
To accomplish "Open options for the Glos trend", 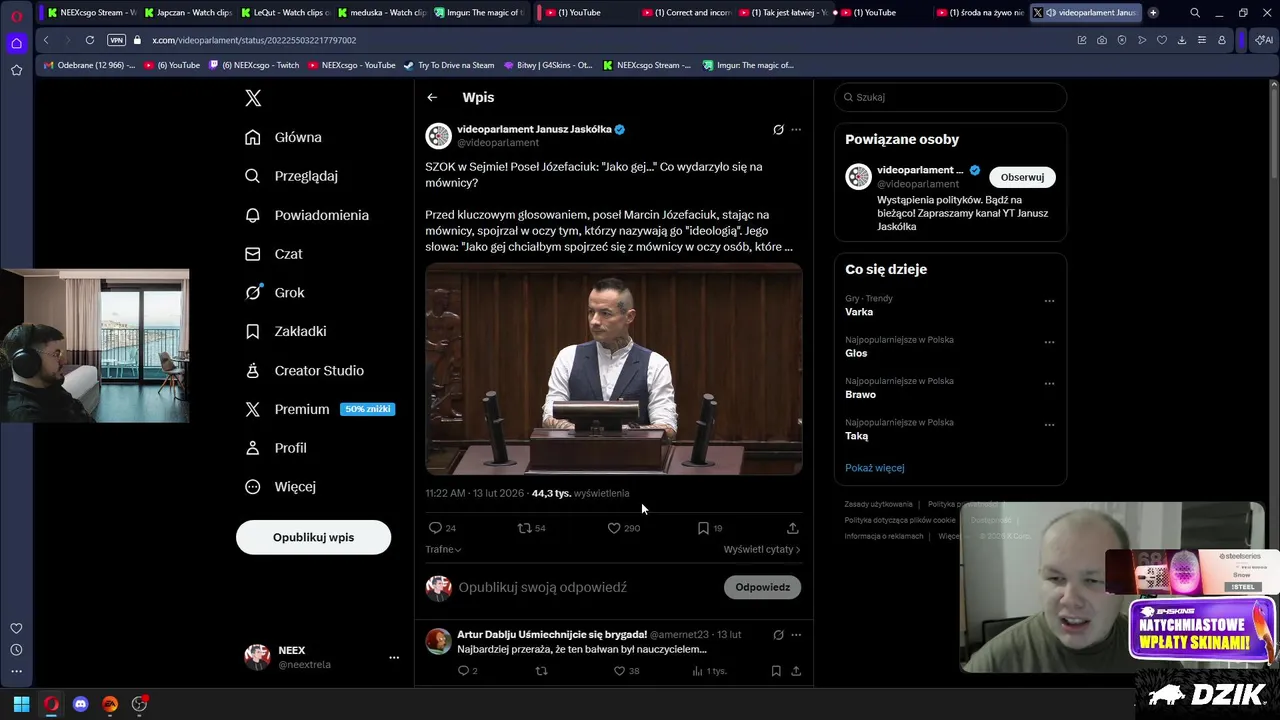I will tap(1049, 342).
